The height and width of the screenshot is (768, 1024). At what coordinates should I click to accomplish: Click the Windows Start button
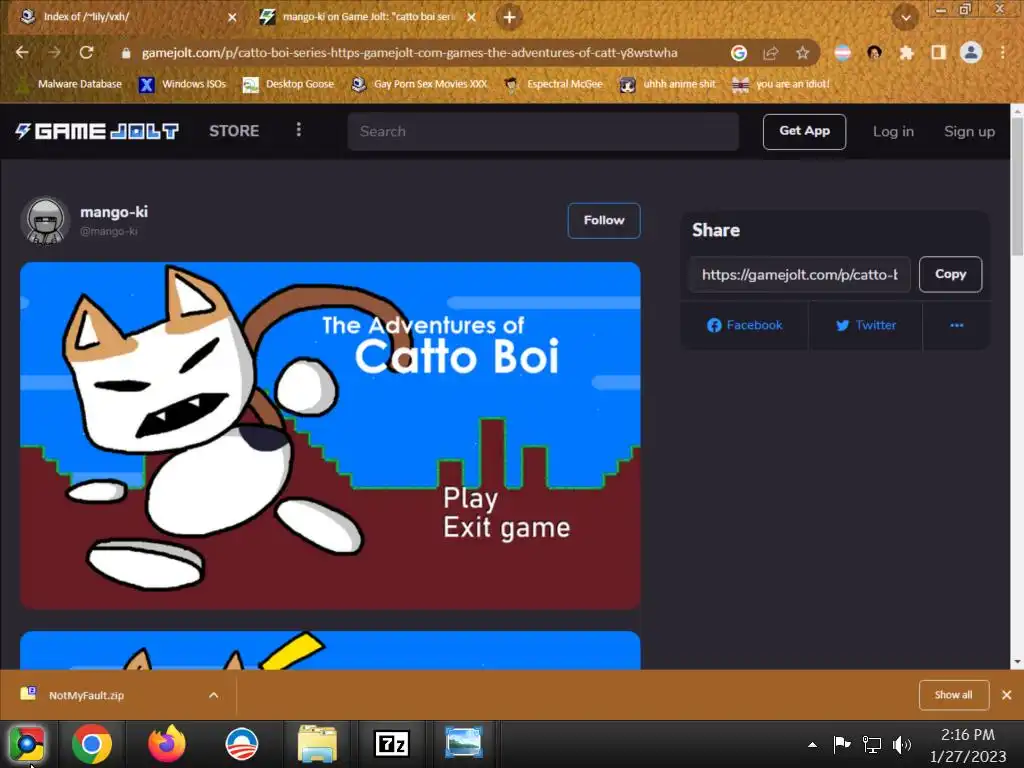(27, 744)
